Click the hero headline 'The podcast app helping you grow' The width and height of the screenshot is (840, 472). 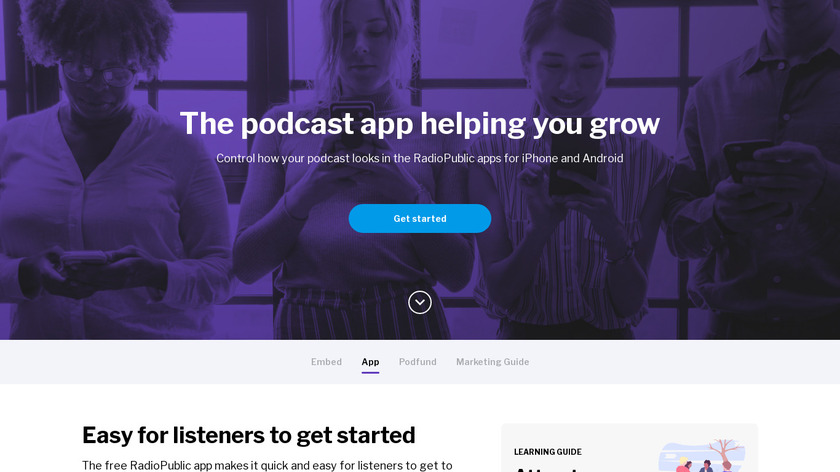tap(419, 124)
